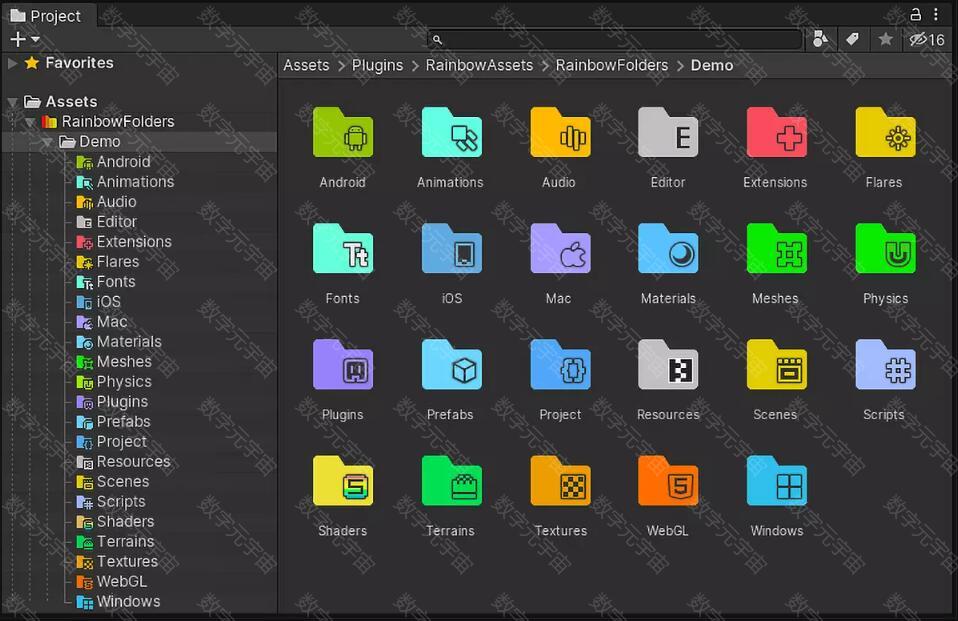Select the Shaders folder icon in grid

[x=342, y=483]
